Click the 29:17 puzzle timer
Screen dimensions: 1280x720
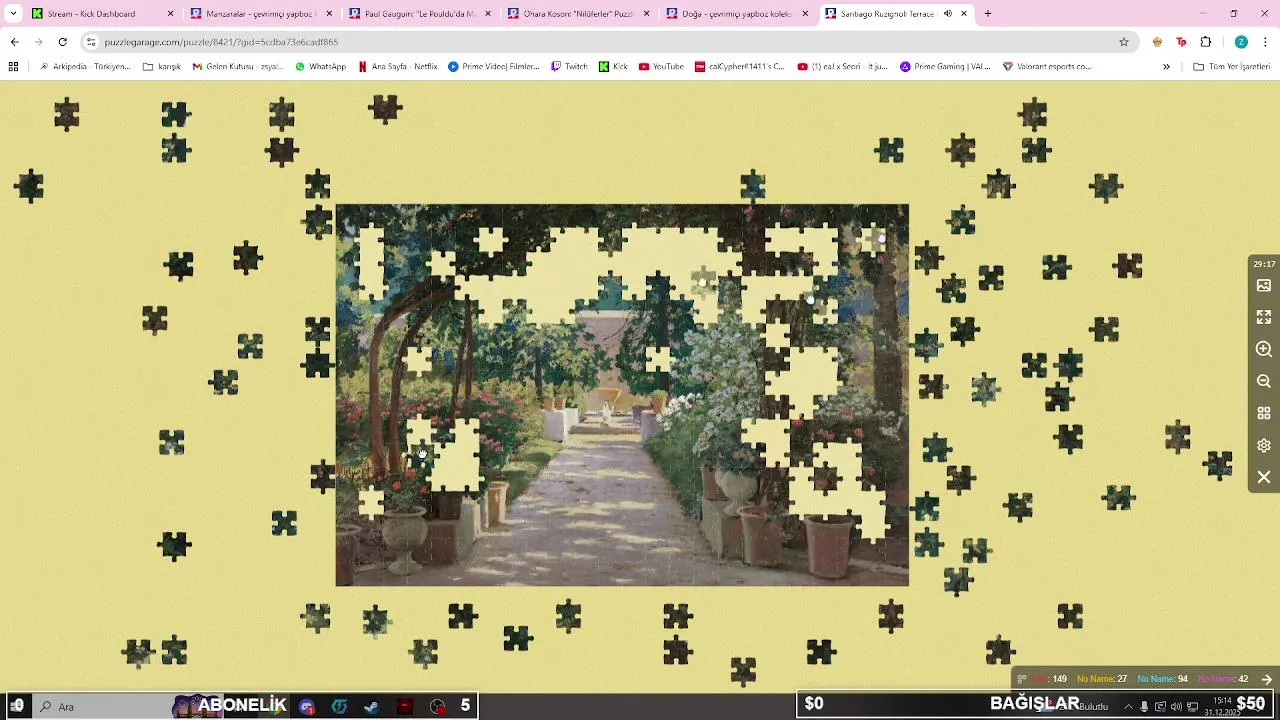(x=1264, y=264)
